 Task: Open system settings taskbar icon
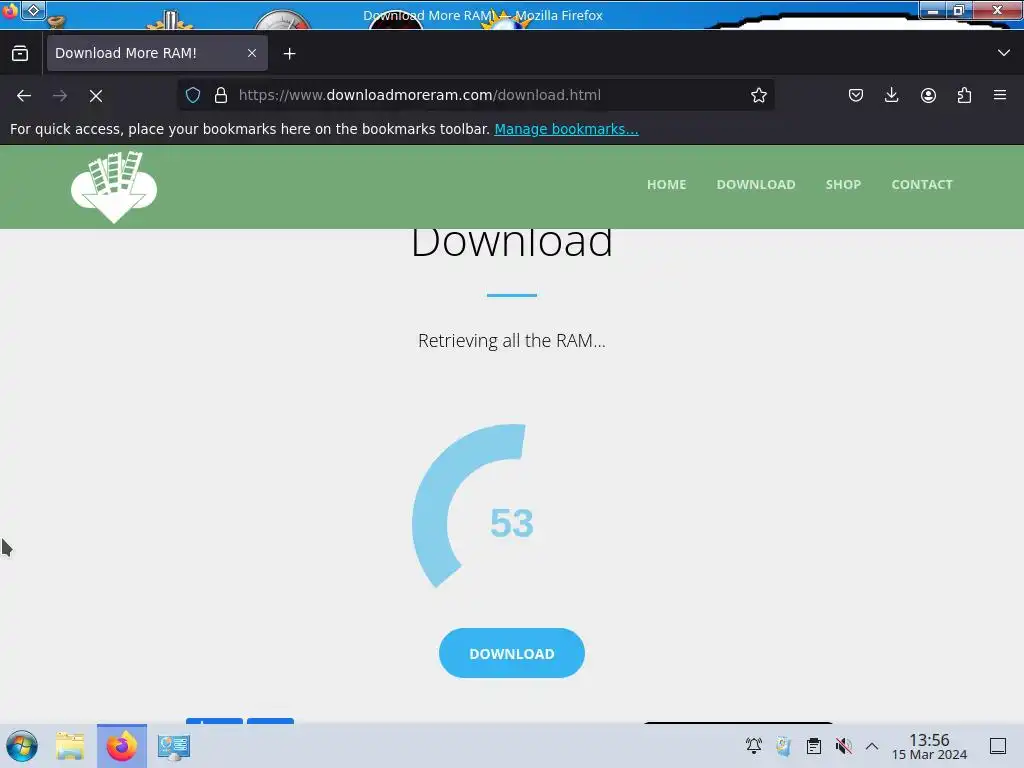click(x=174, y=746)
